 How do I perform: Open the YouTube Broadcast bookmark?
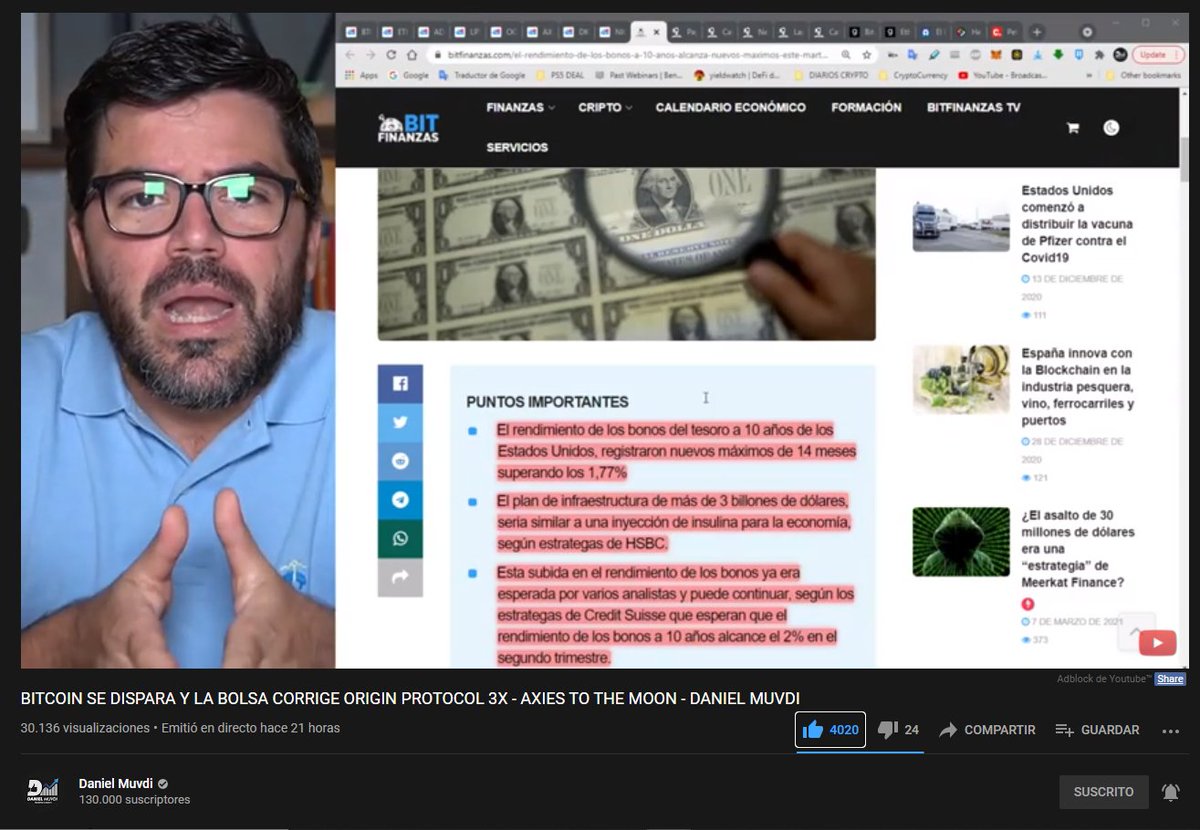pyautogui.click(x=1002, y=75)
